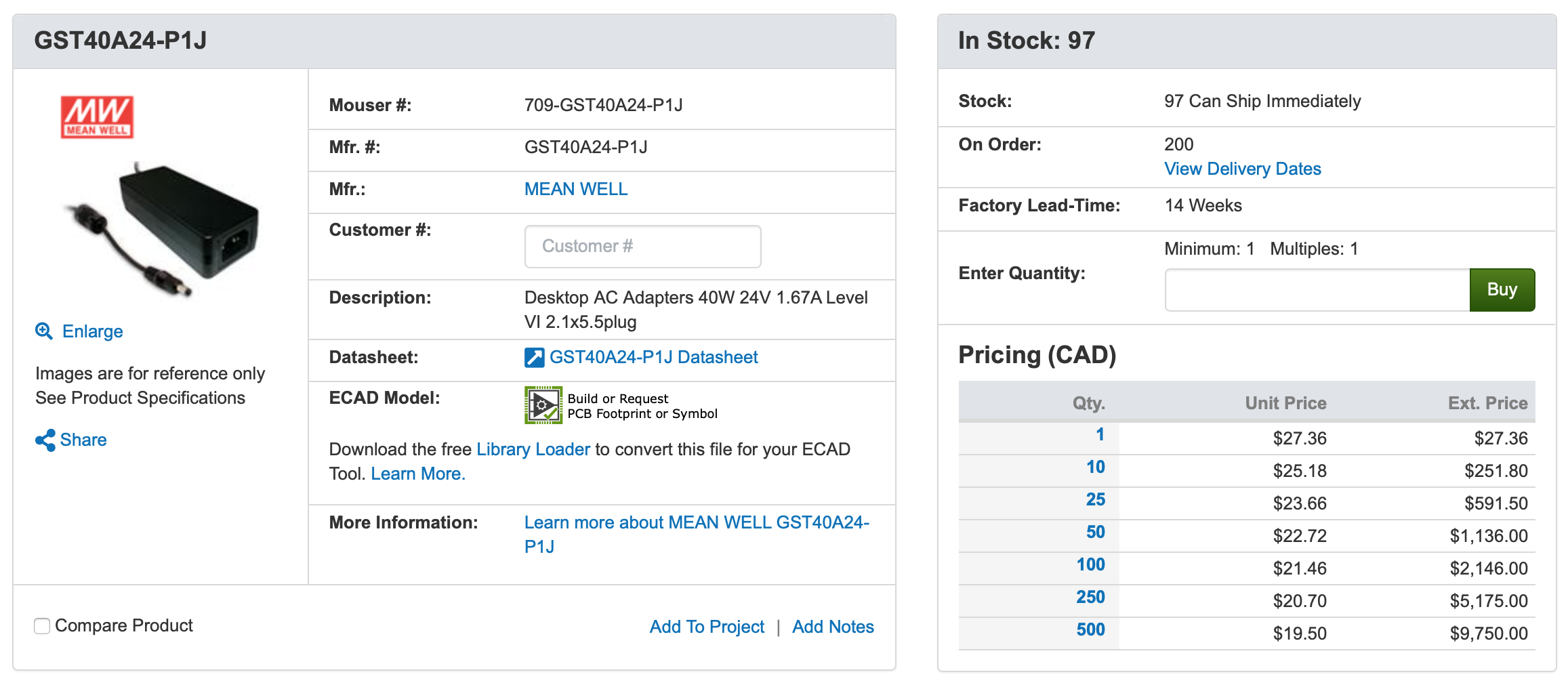Click the Ext. Price column header
The image size is (1568, 687).
(x=1487, y=403)
